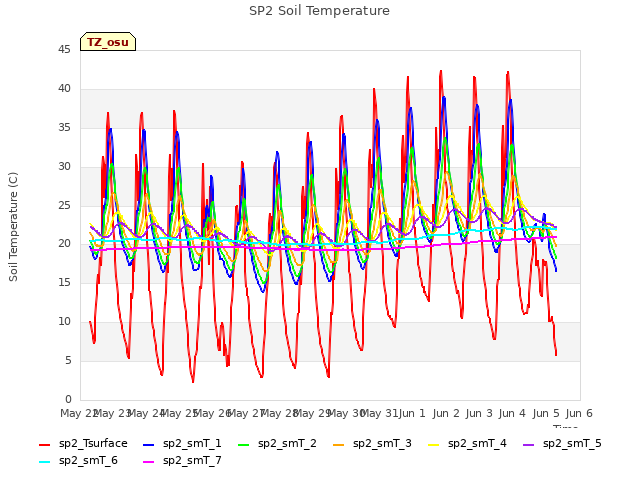Click the Jun 6 x-axis tick label
Viewport: 640px width, 480px height.
(579, 413)
